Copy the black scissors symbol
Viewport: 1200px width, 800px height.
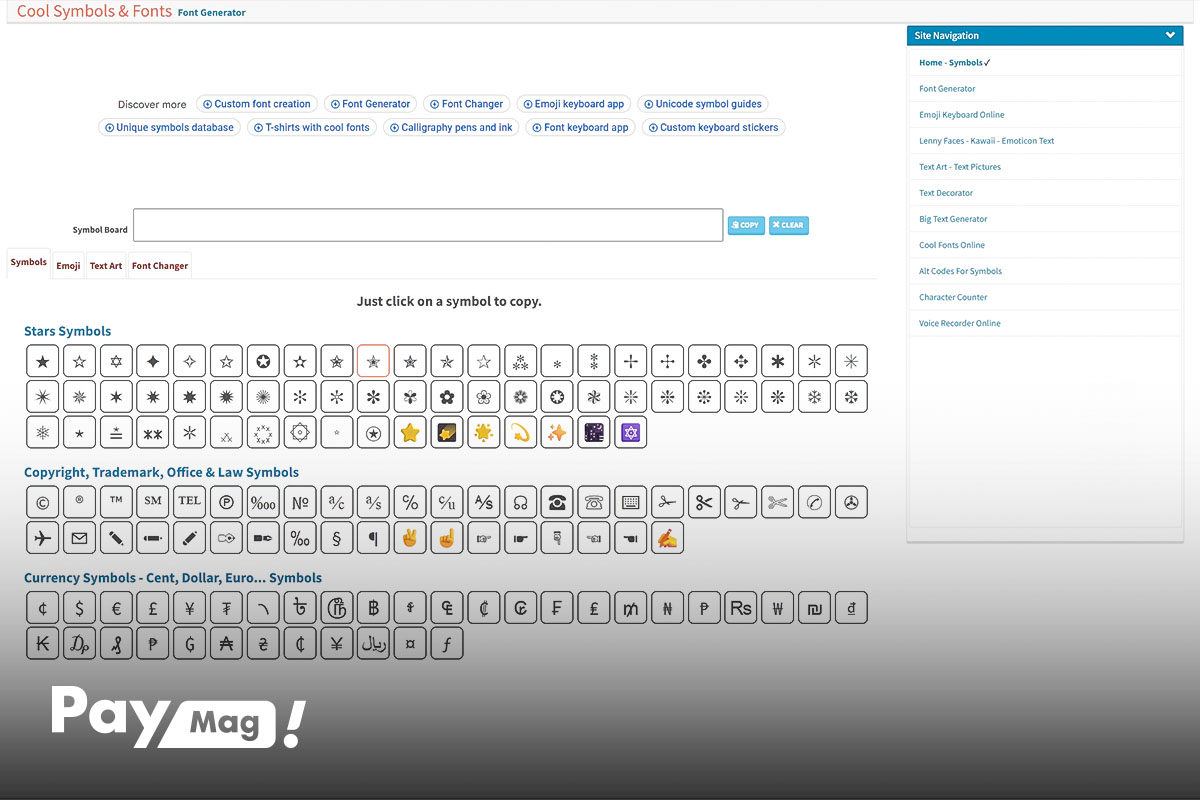[x=704, y=502]
